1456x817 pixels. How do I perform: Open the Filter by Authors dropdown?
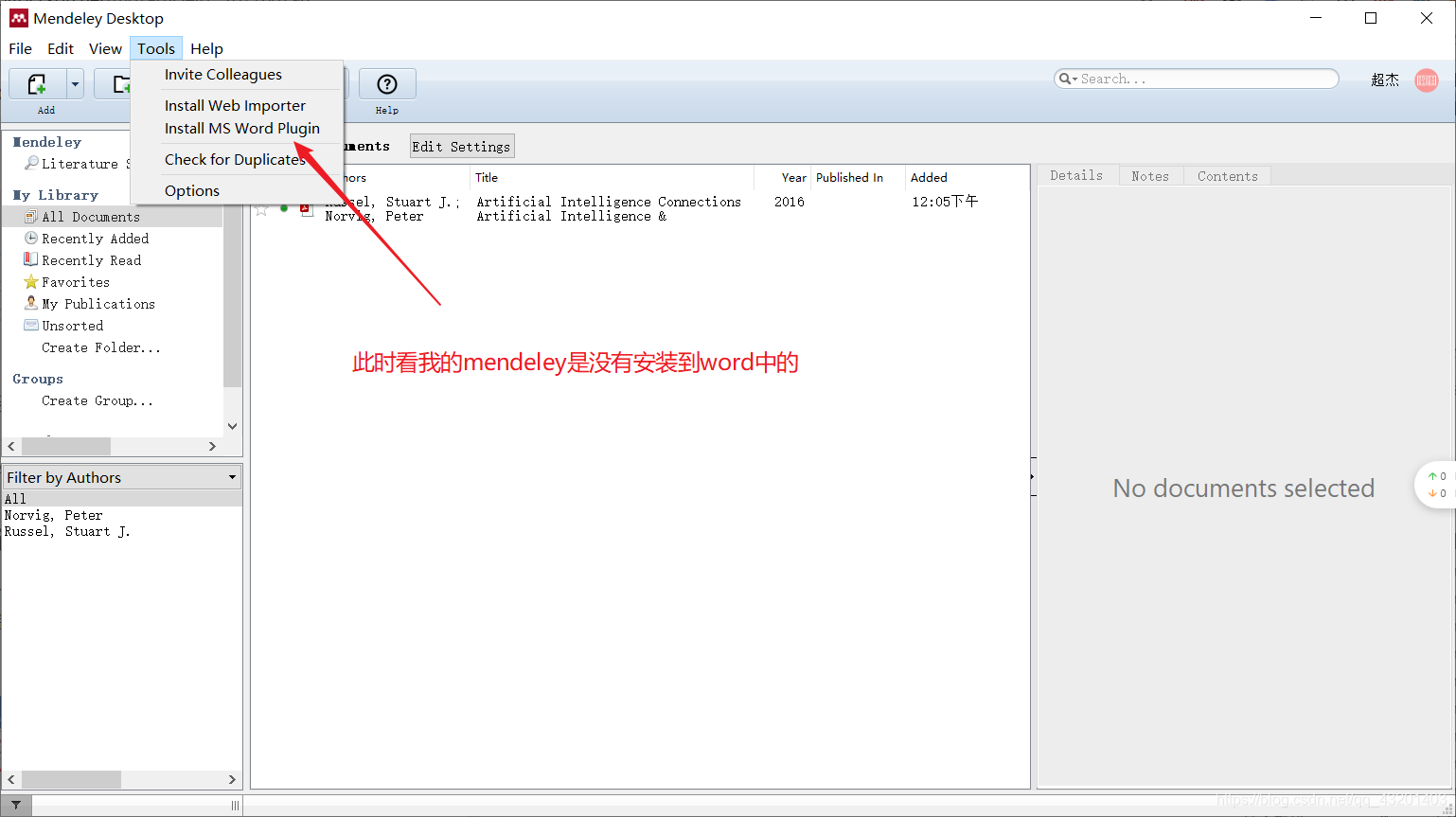[x=122, y=477]
